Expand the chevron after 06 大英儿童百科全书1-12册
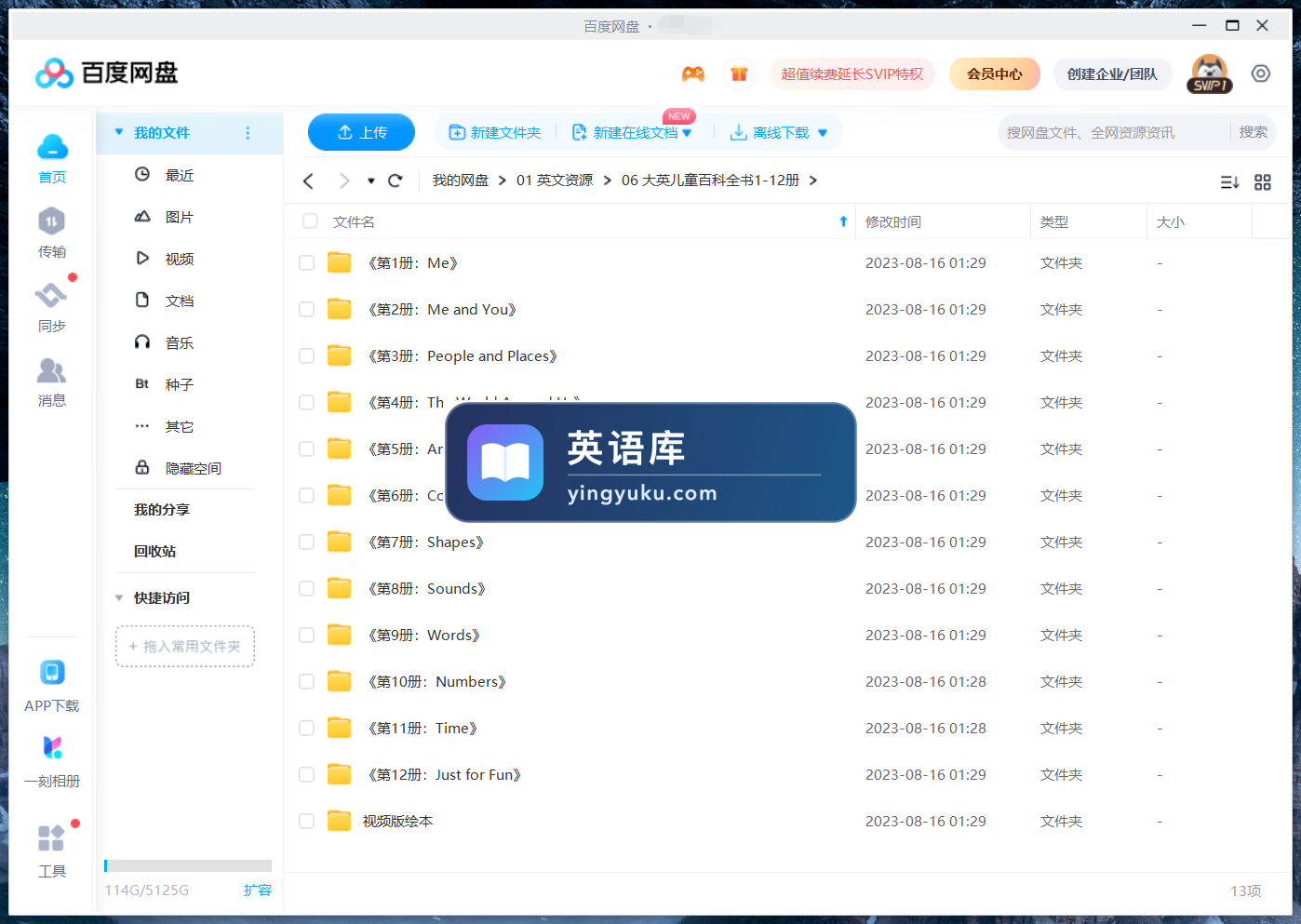 [813, 181]
